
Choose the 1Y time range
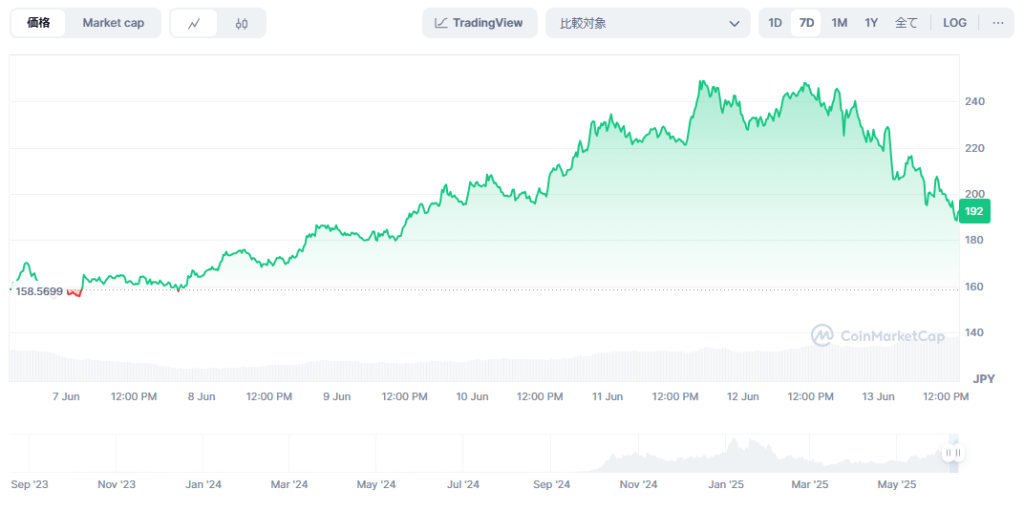tap(871, 23)
